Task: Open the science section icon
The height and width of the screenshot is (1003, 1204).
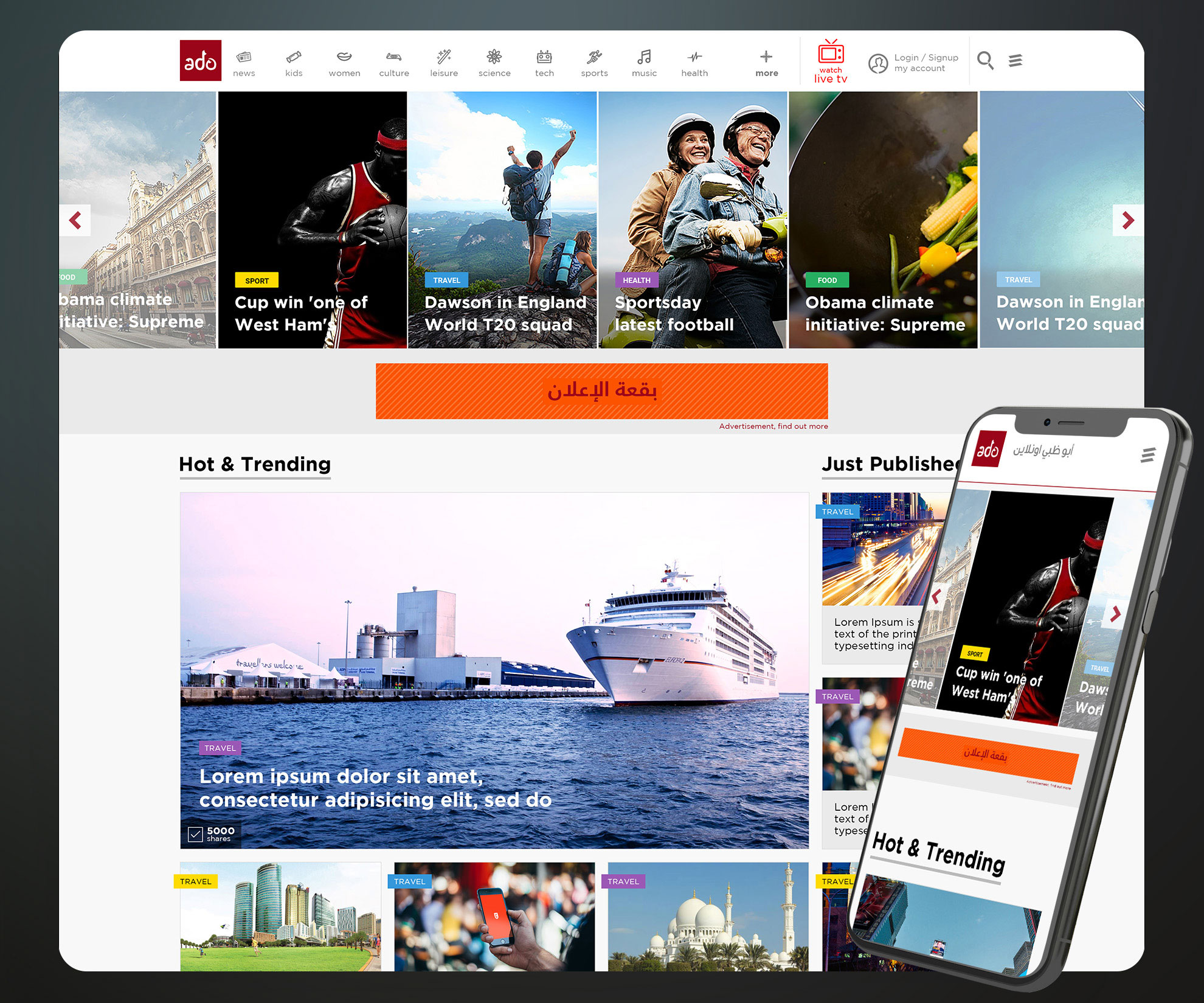Action: tap(494, 57)
